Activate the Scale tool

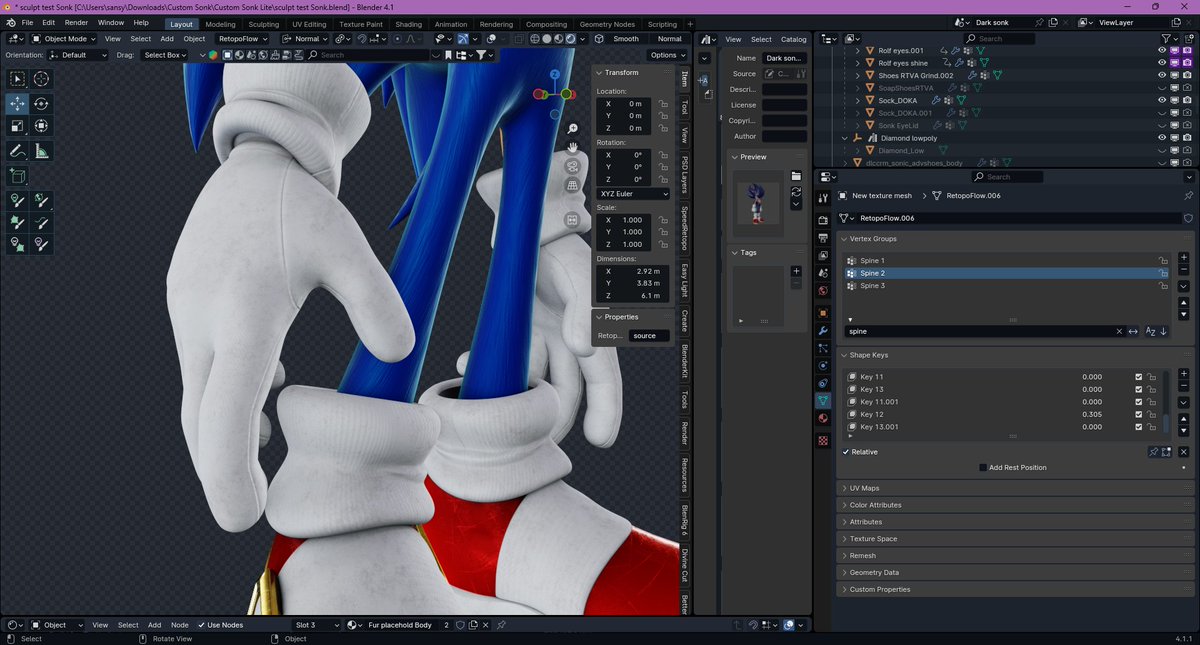pyautogui.click(x=18, y=126)
